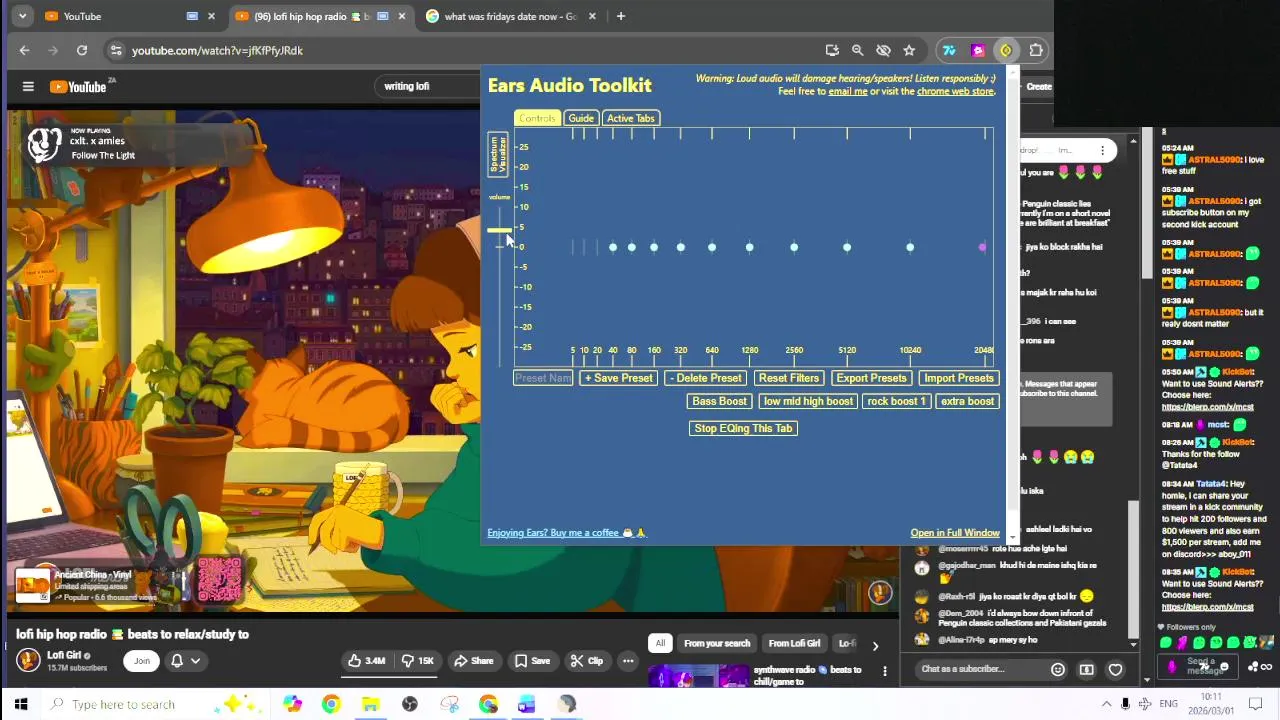The height and width of the screenshot is (720, 1280).
Task: Open the Chrome extensions puzzle menu
Action: pyautogui.click(x=1036, y=50)
